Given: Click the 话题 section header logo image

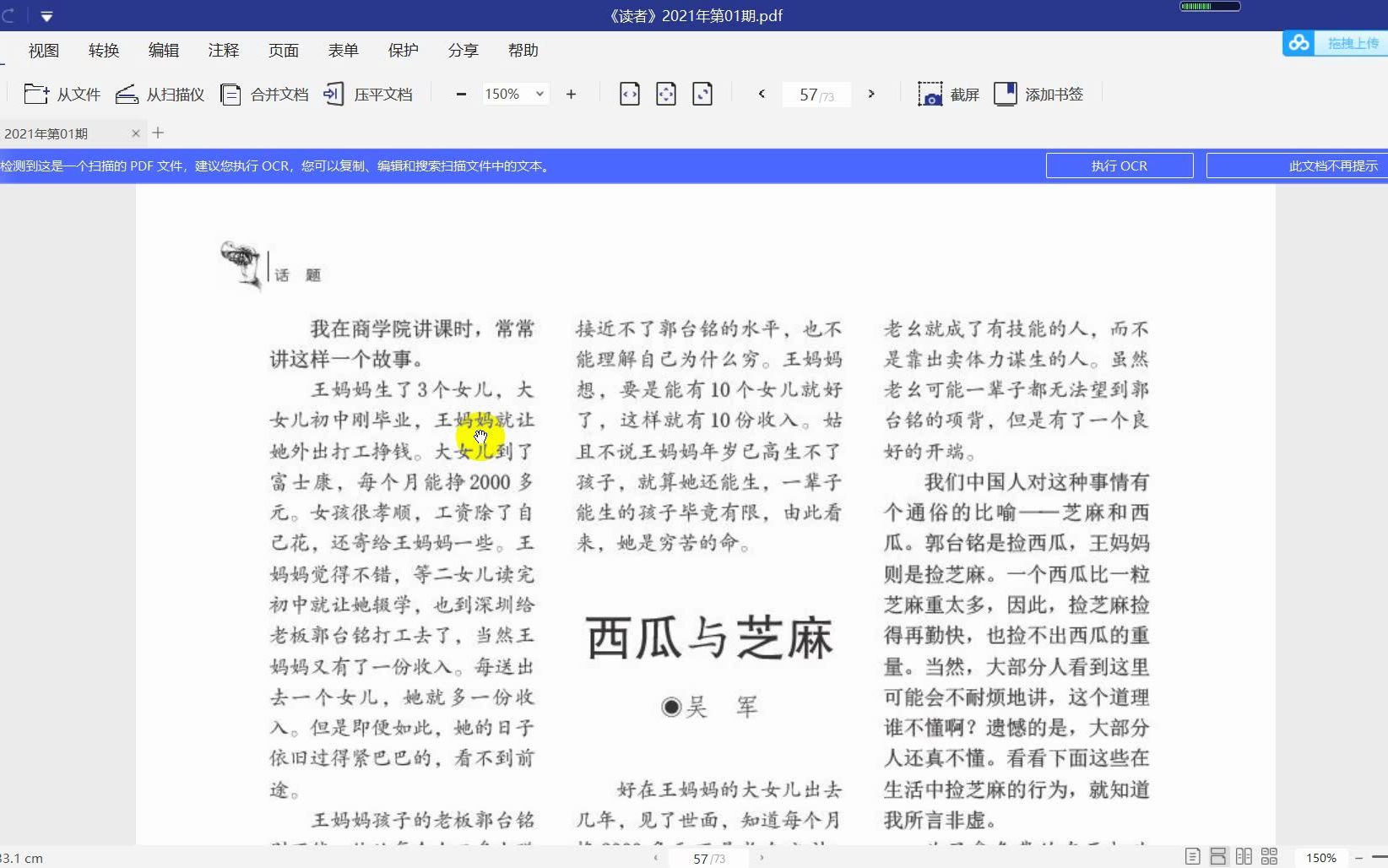Looking at the screenshot, I should point(242,265).
